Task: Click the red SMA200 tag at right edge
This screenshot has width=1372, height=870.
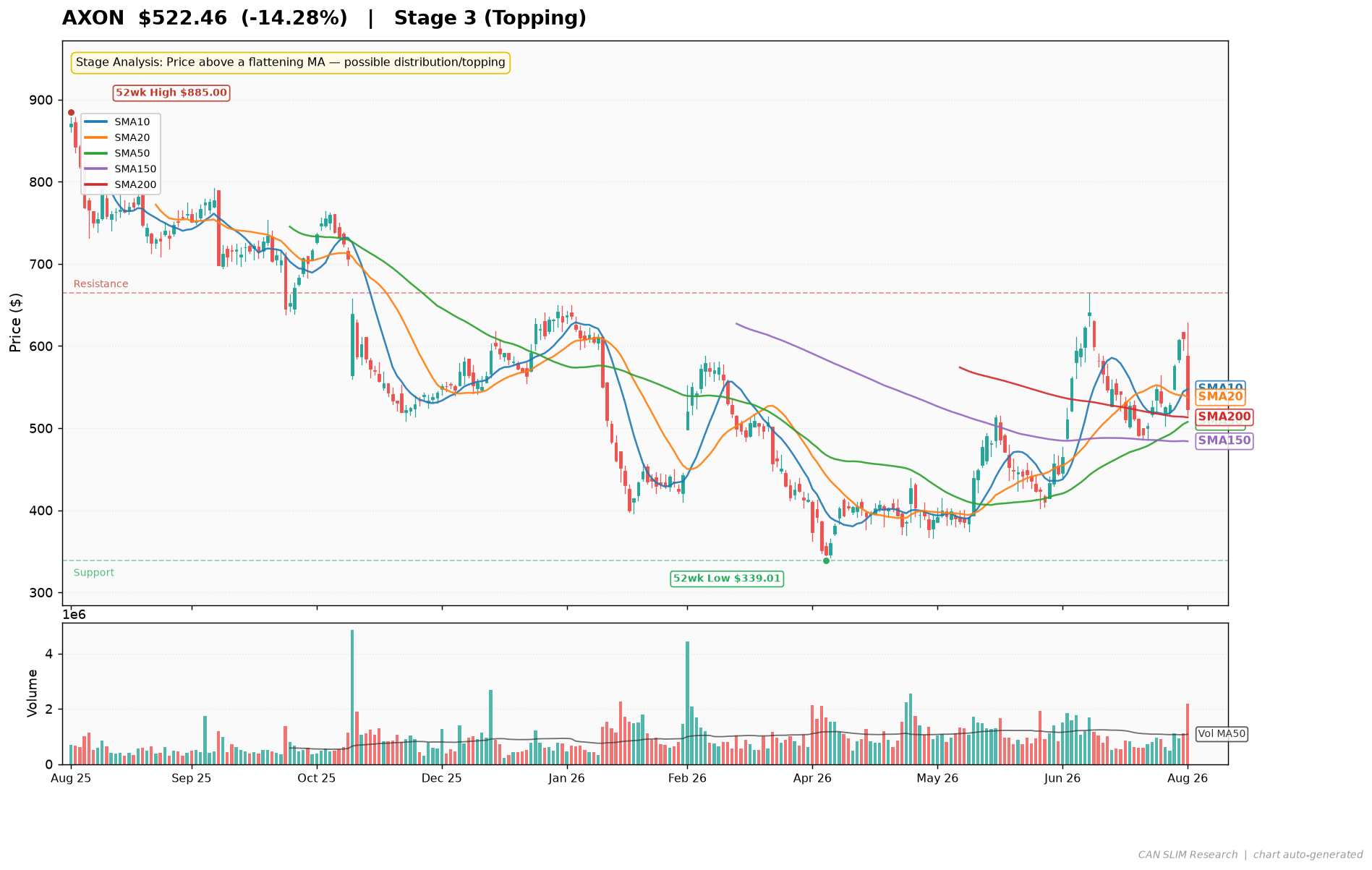Action: tap(1224, 417)
